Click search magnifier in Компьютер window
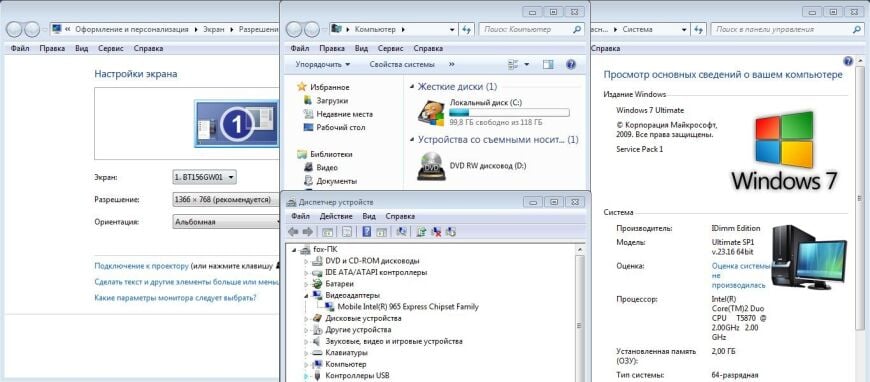Screen dimensions: 870x382 point(577,29)
